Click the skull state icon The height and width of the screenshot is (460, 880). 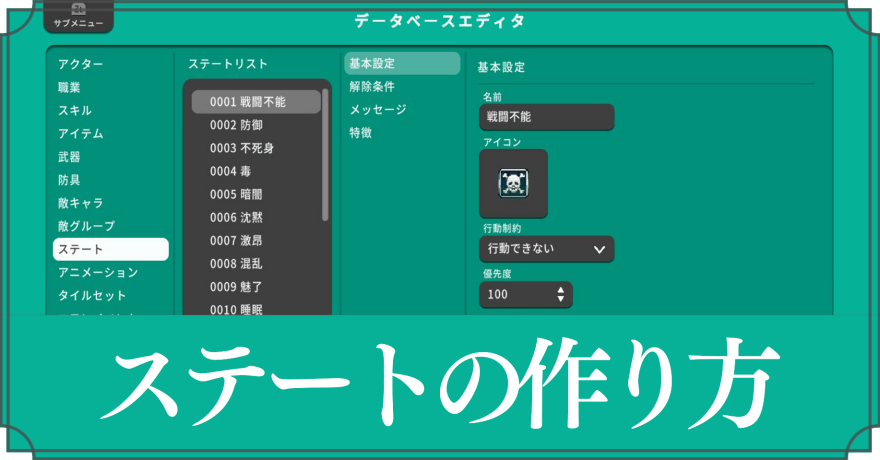(514, 183)
